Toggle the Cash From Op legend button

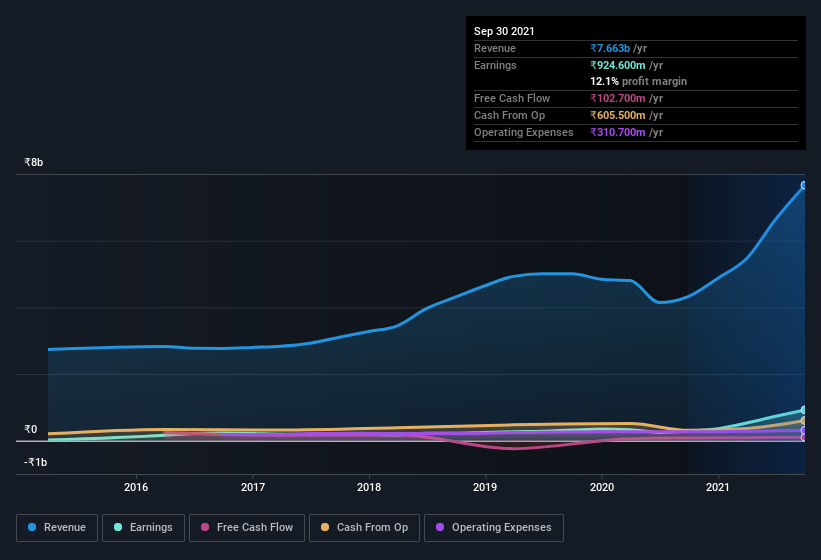tap(364, 528)
